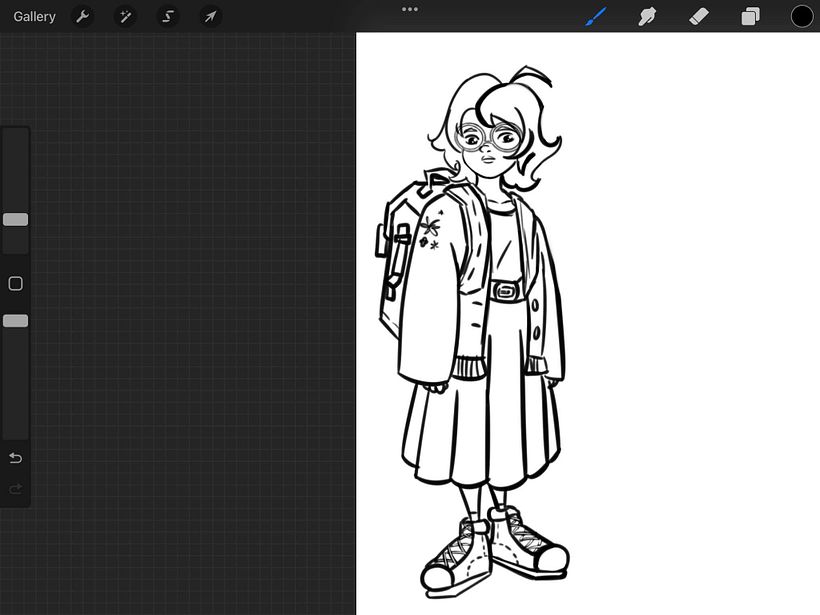Open the Adjustments magic wand menu
Viewport: 820px width, 615px height.
[125, 17]
